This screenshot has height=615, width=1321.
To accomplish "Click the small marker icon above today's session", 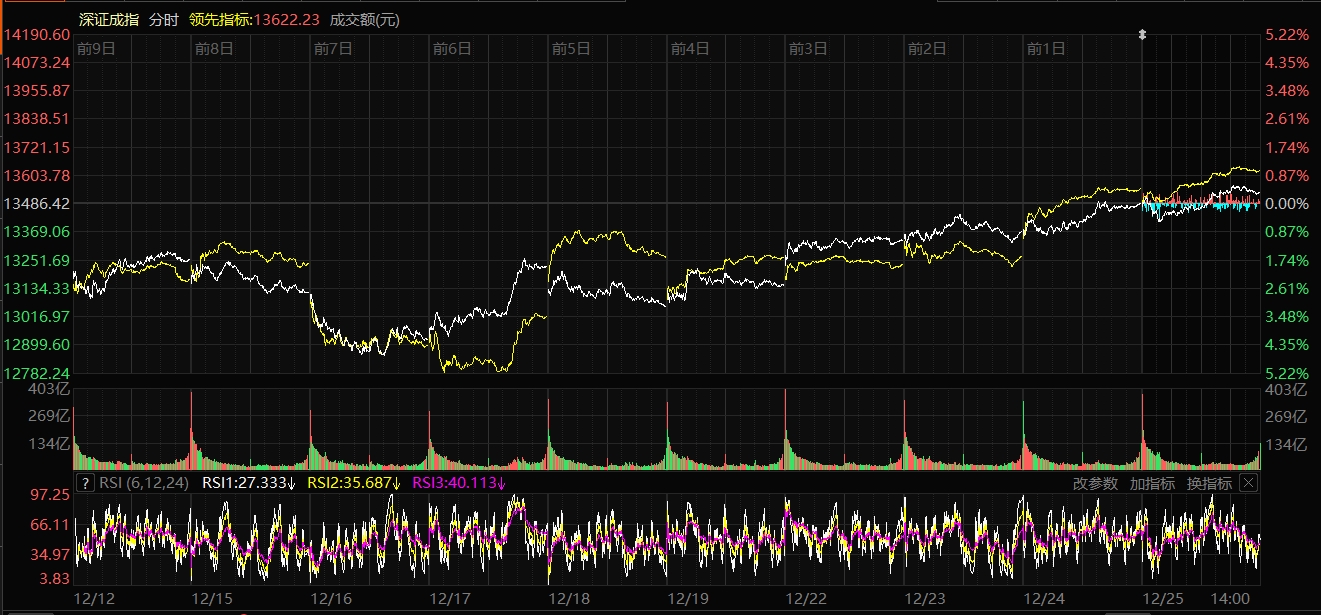I will click(1142, 35).
